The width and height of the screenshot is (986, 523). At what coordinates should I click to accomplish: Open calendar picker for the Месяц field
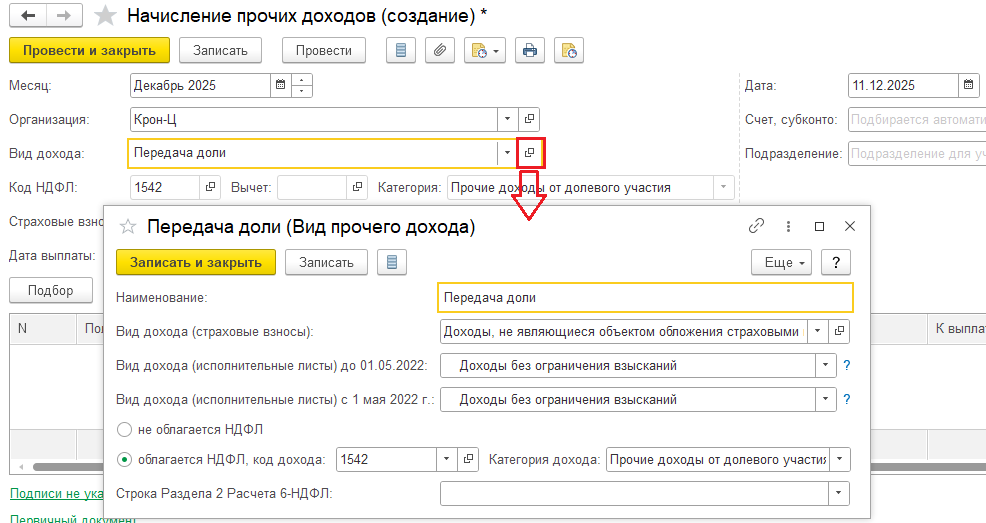click(x=280, y=86)
